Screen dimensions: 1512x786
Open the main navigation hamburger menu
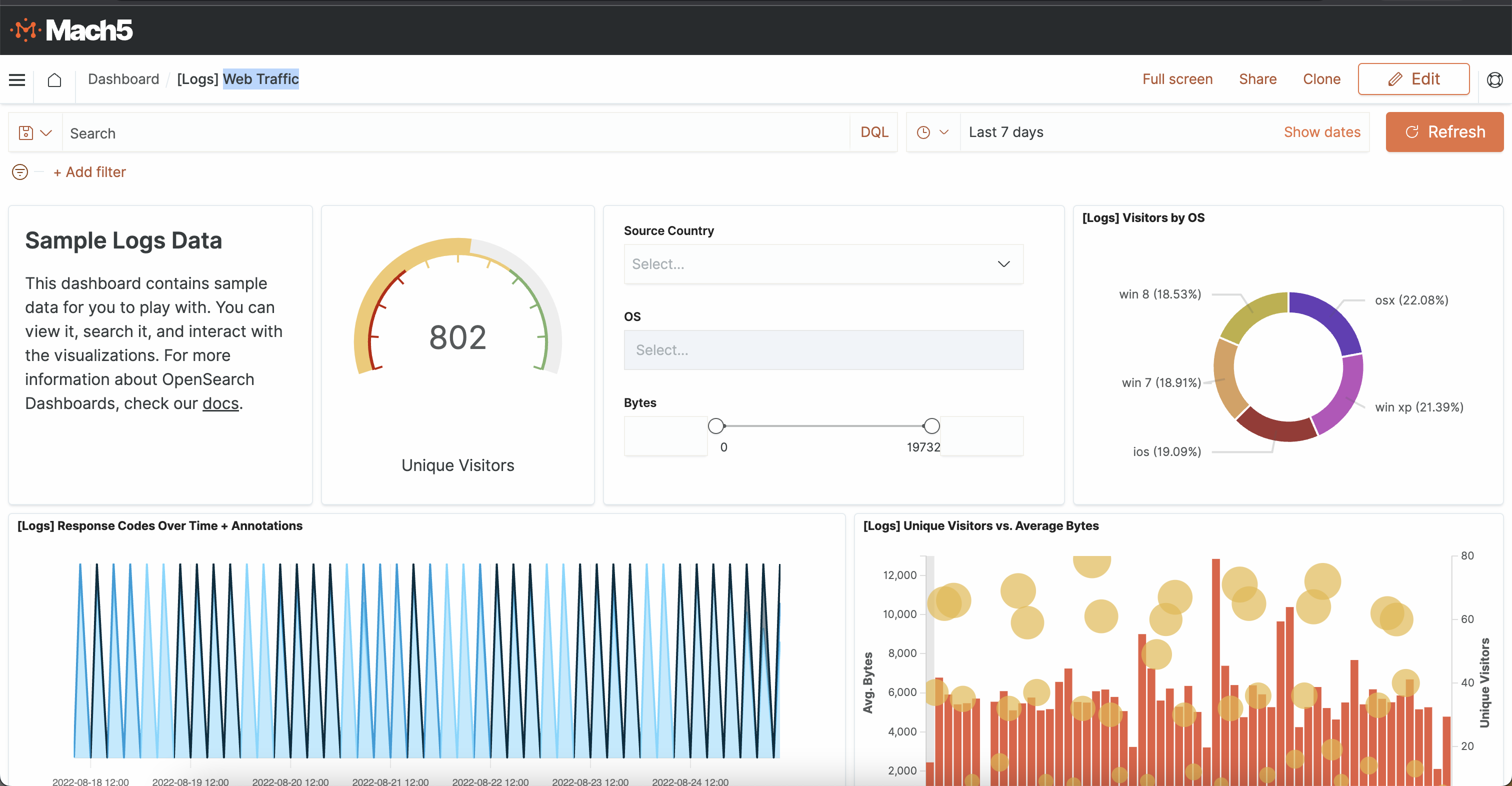(x=16, y=80)
